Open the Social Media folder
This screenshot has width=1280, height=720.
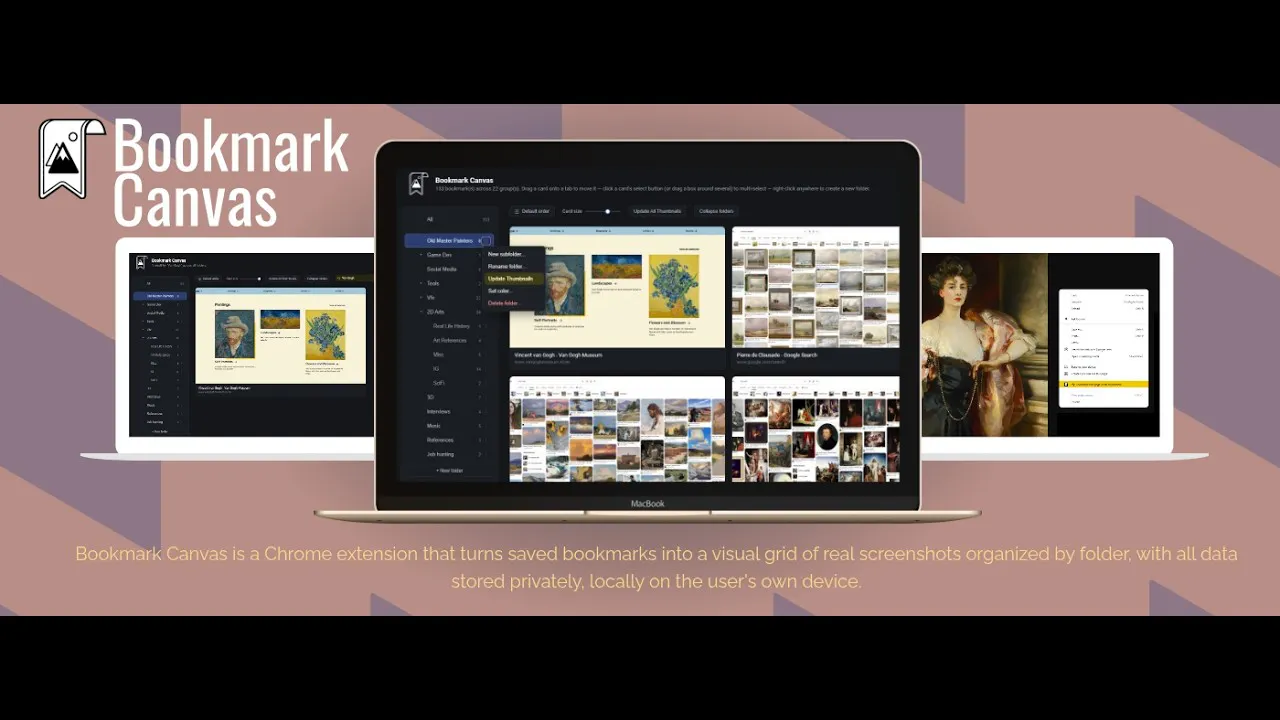pyautogui.click(x=449, y=269)
